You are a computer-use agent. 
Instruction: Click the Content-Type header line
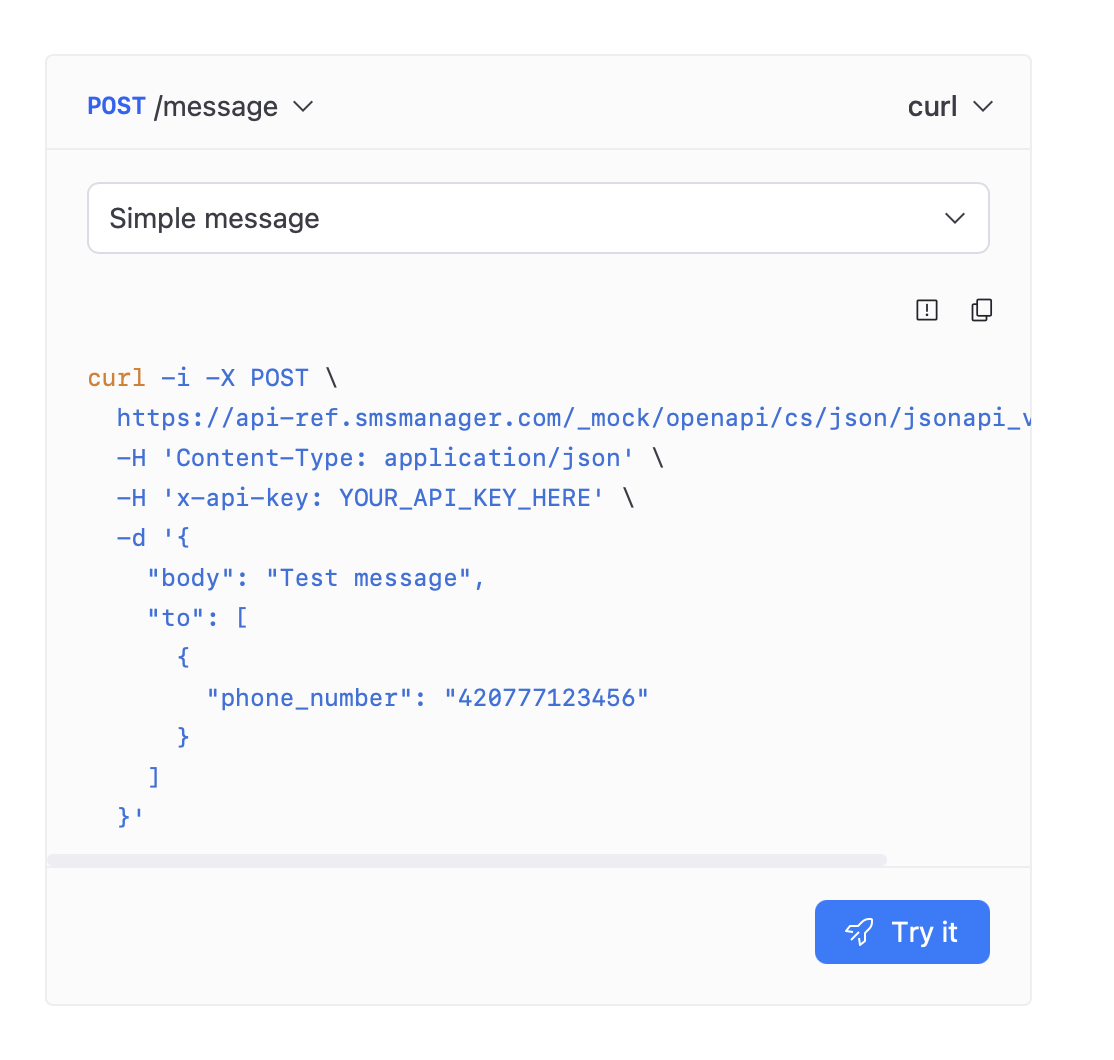click(x=389, y=458)
